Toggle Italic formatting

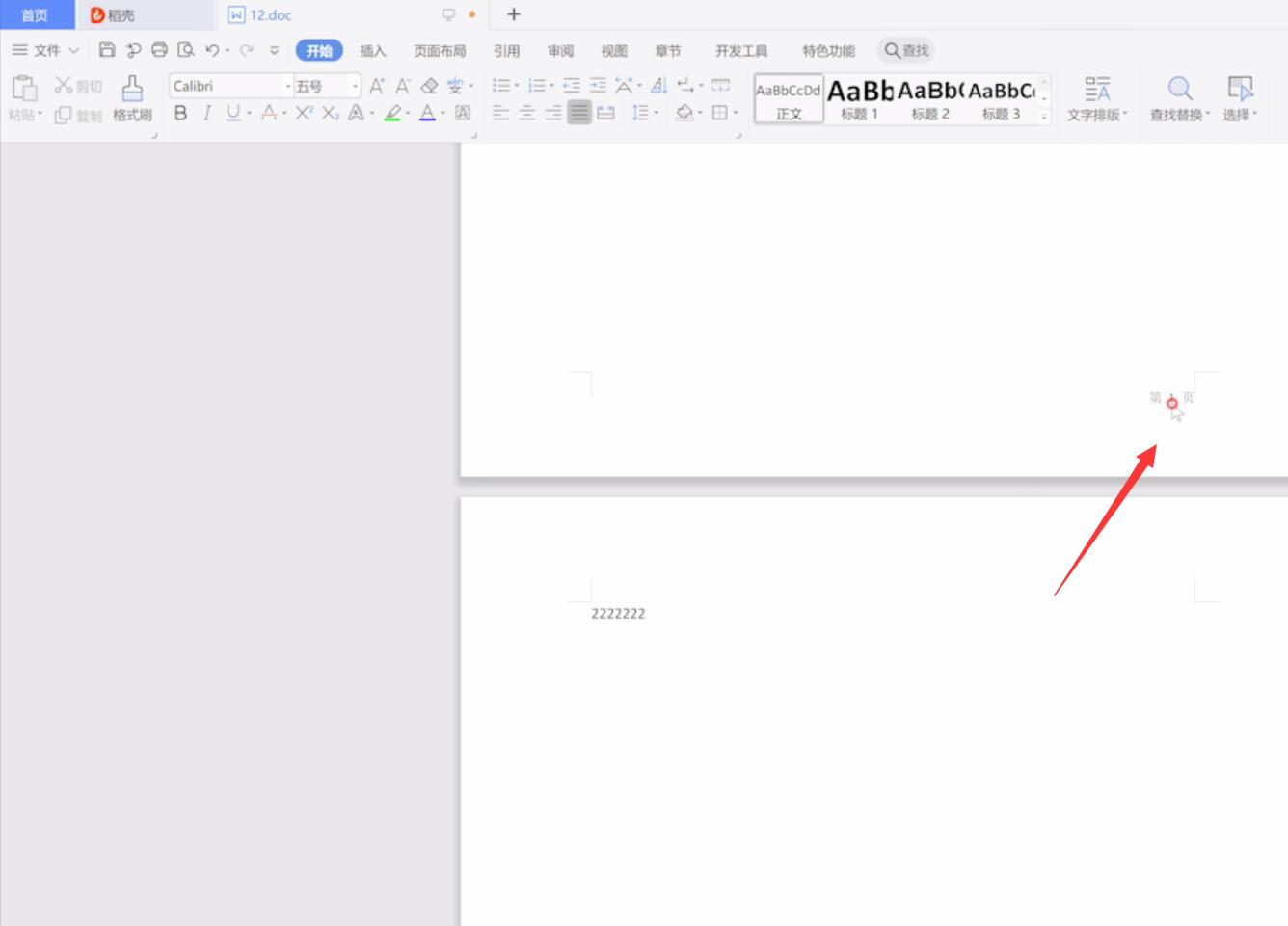(206, 113)
